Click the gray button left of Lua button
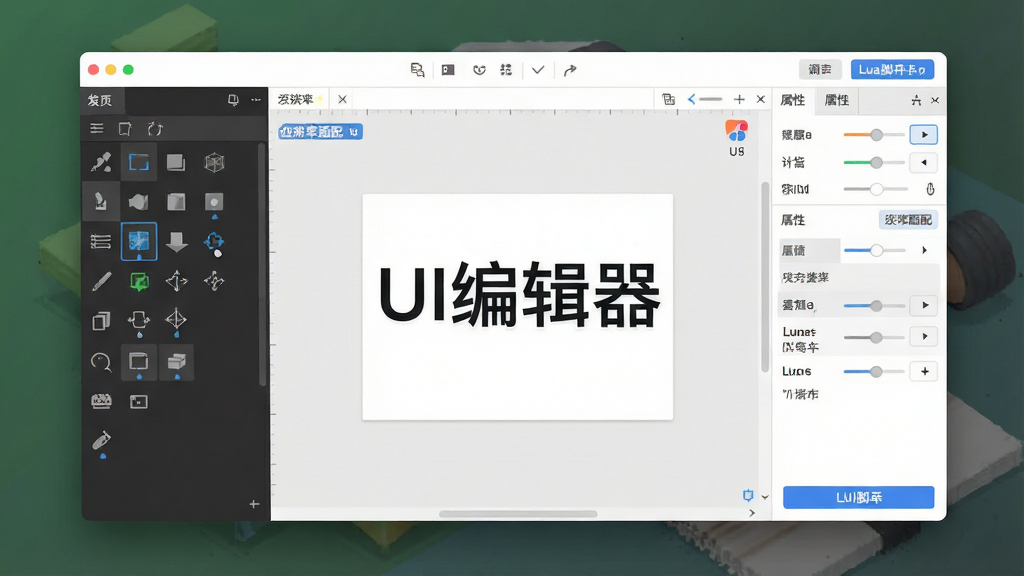 pyautogui.click(x=820, y=69)
